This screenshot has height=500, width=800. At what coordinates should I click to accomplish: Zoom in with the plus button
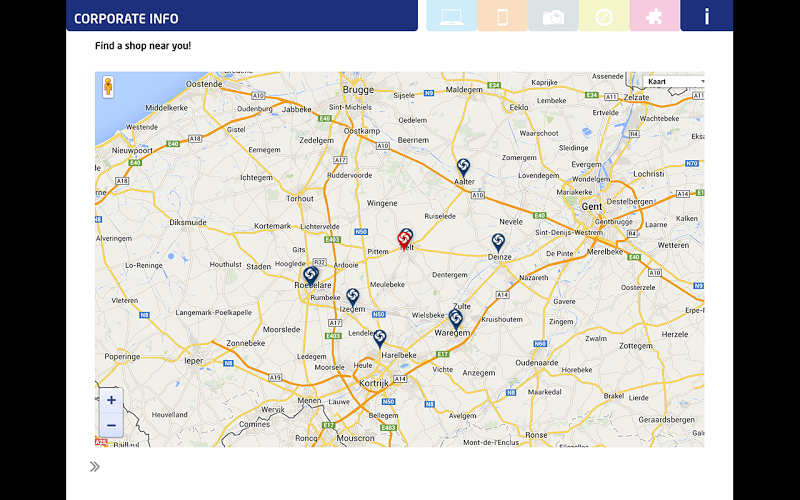tap(111, 400)
